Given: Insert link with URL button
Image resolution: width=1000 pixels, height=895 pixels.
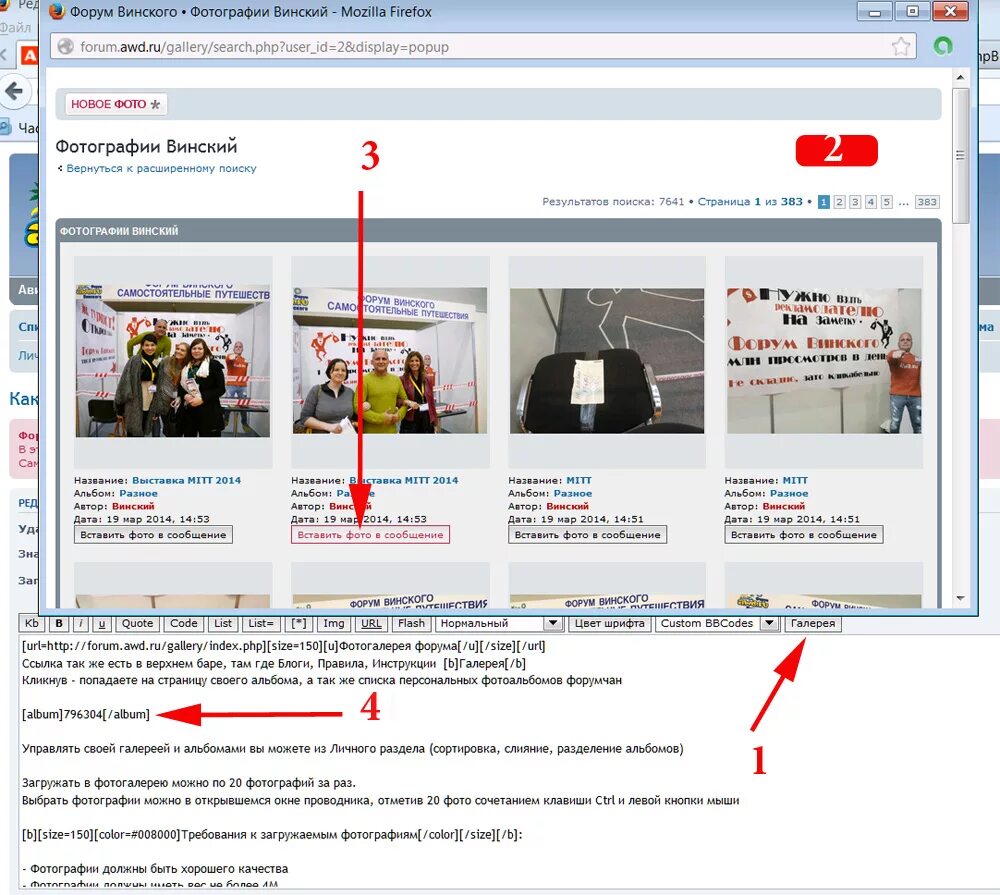Looking at the screenshot, I should coord(371,623).
